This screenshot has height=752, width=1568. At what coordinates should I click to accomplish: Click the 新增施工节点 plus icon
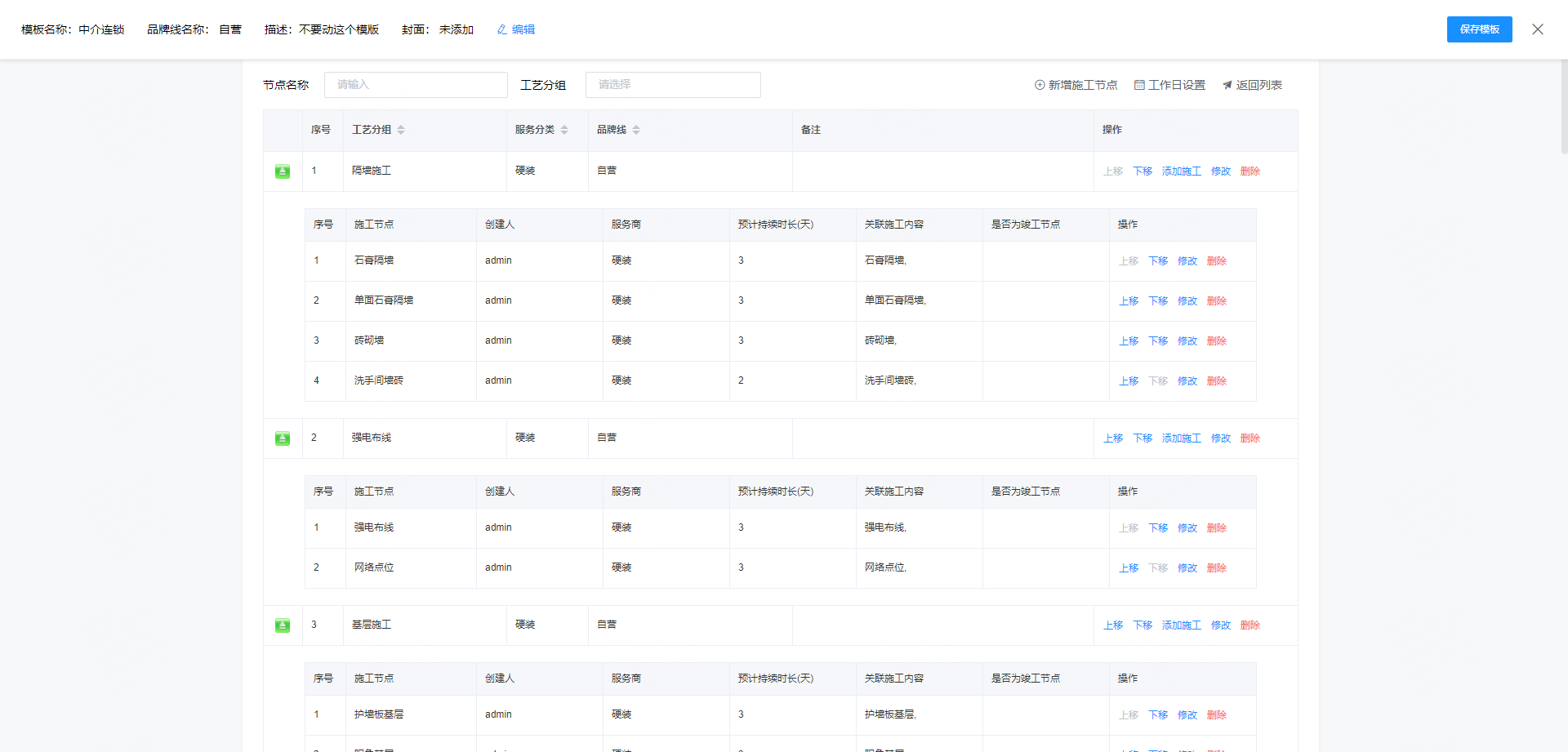pos(1040,85)
